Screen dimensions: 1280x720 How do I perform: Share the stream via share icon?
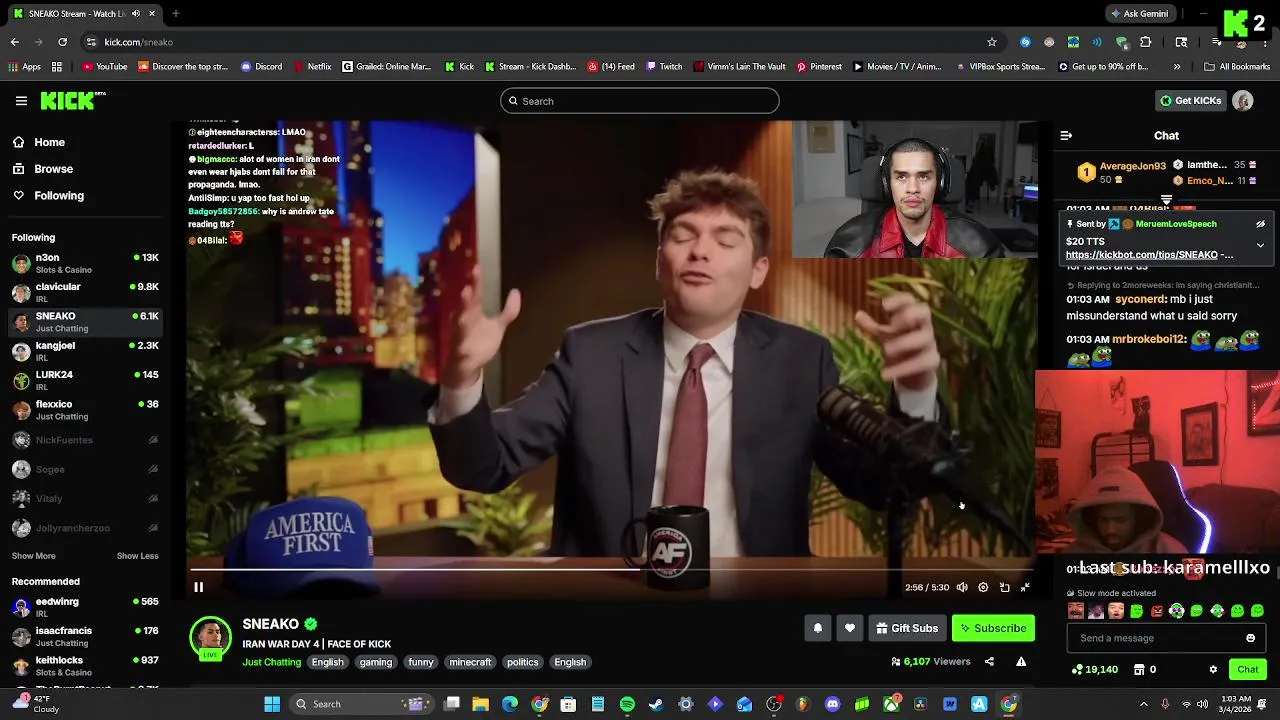pyautogui.click(x=989, y=661)
